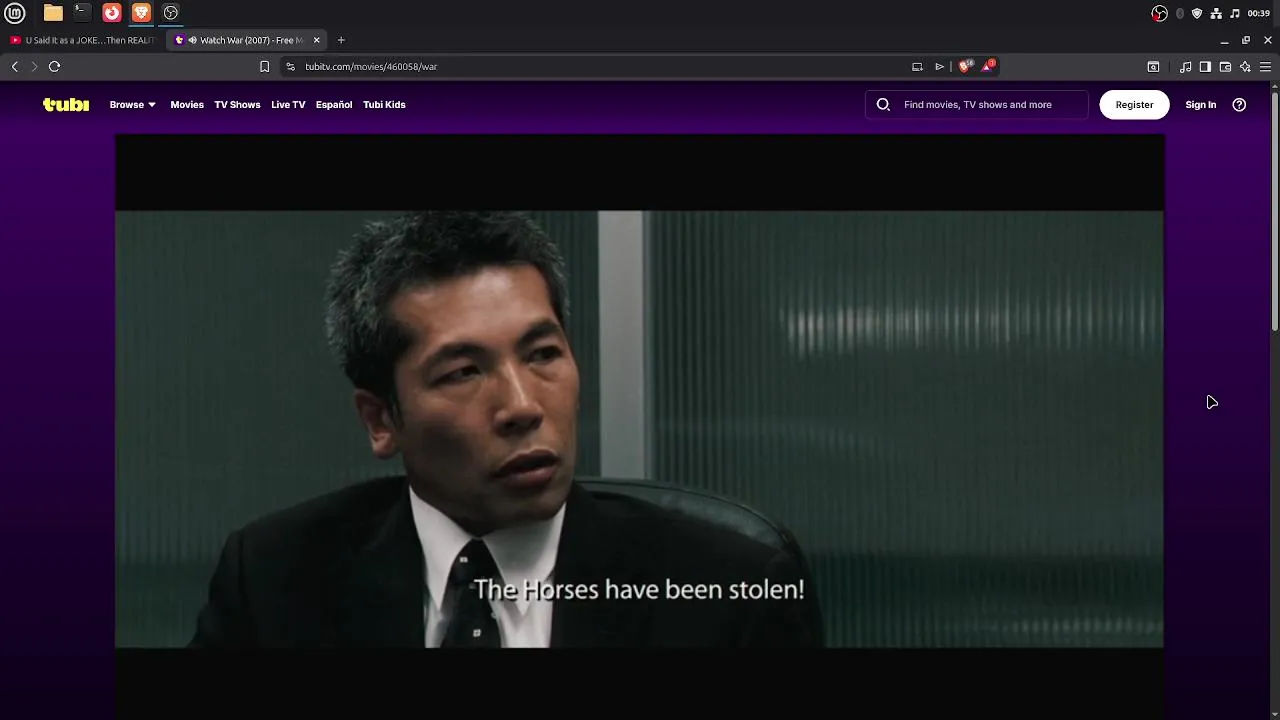
Task: Open the TV Shows section
Action: pyautogui.click(x=237, y=104)
